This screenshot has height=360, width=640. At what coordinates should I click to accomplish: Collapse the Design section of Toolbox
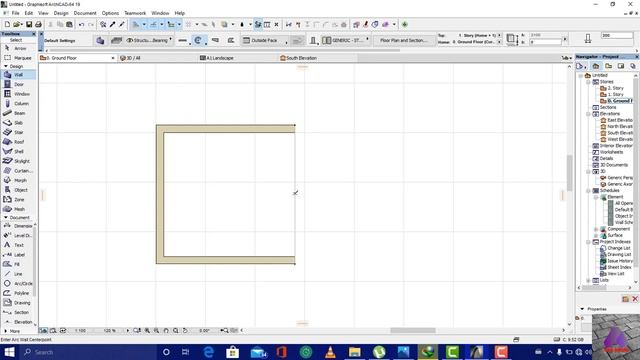tap(6, 66)
